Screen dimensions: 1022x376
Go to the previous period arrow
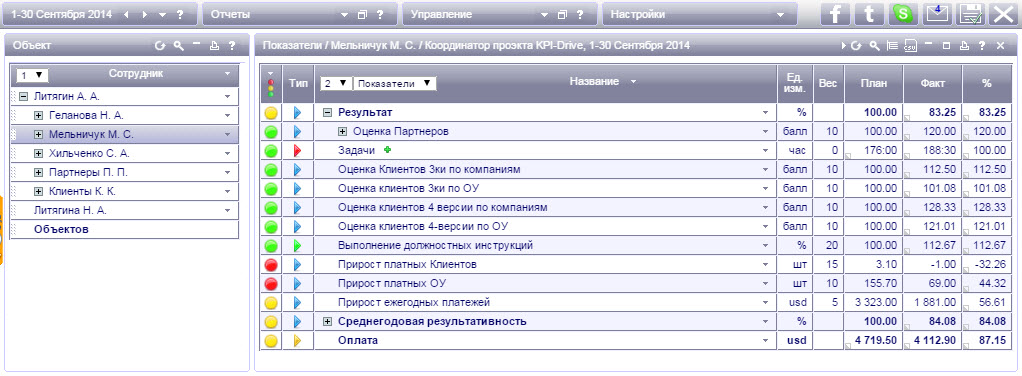(126, 14)
